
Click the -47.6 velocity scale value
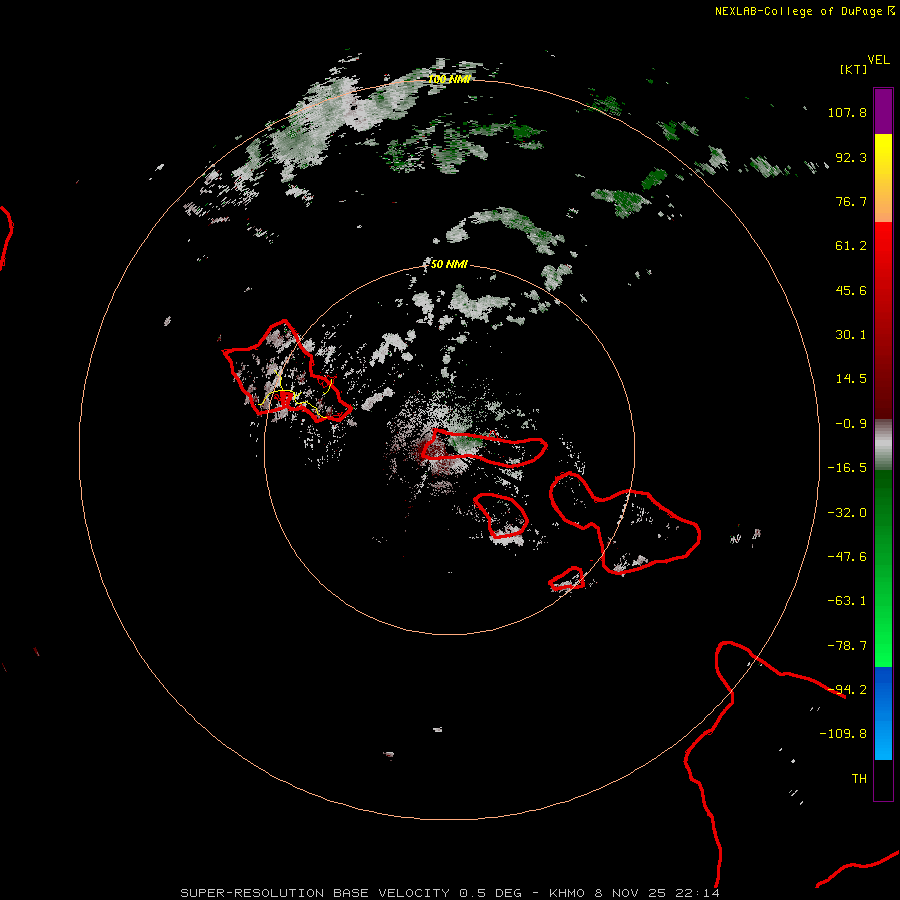(847, 557)
